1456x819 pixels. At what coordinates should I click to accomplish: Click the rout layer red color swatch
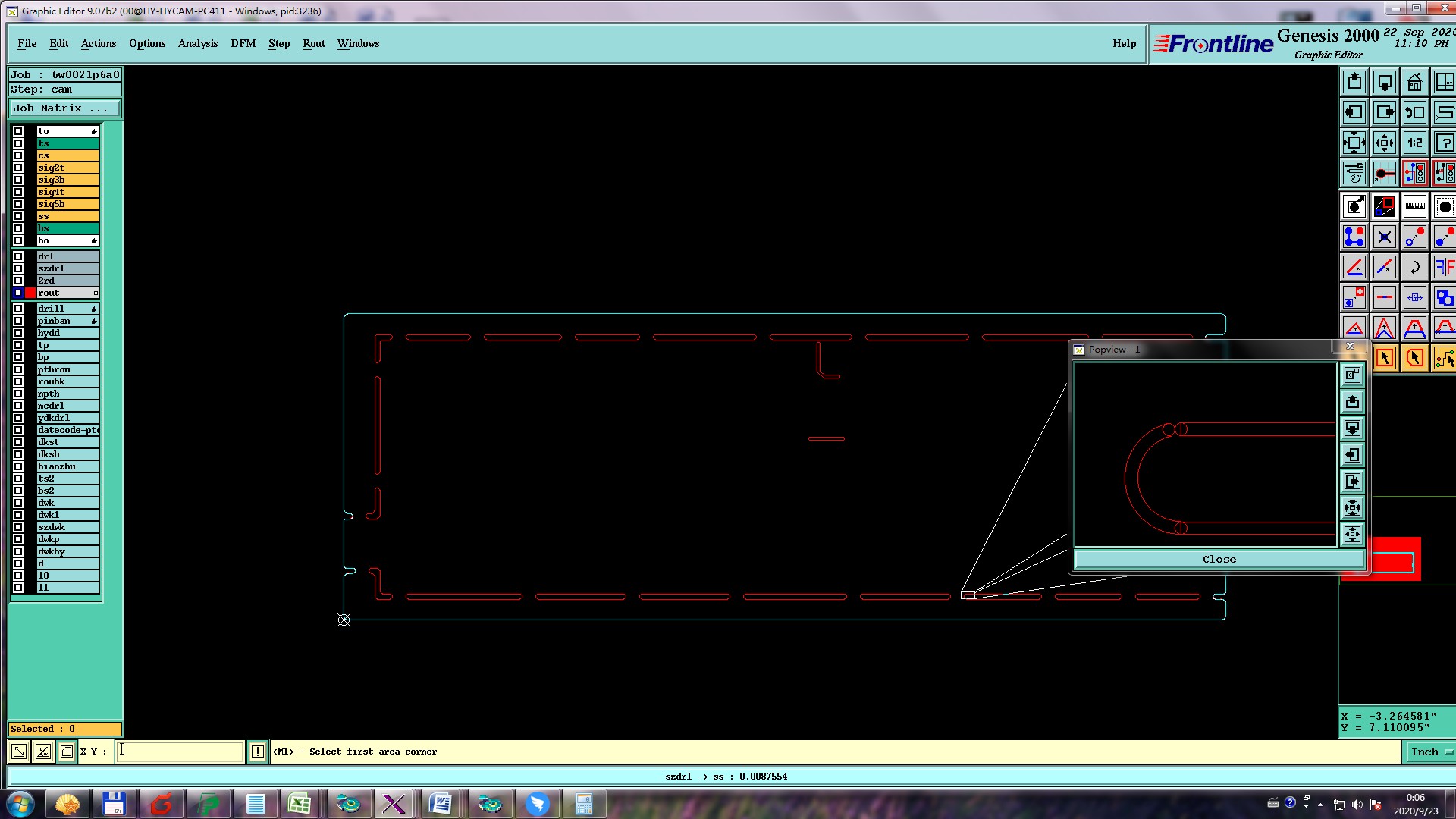click(x=30, y=293)
